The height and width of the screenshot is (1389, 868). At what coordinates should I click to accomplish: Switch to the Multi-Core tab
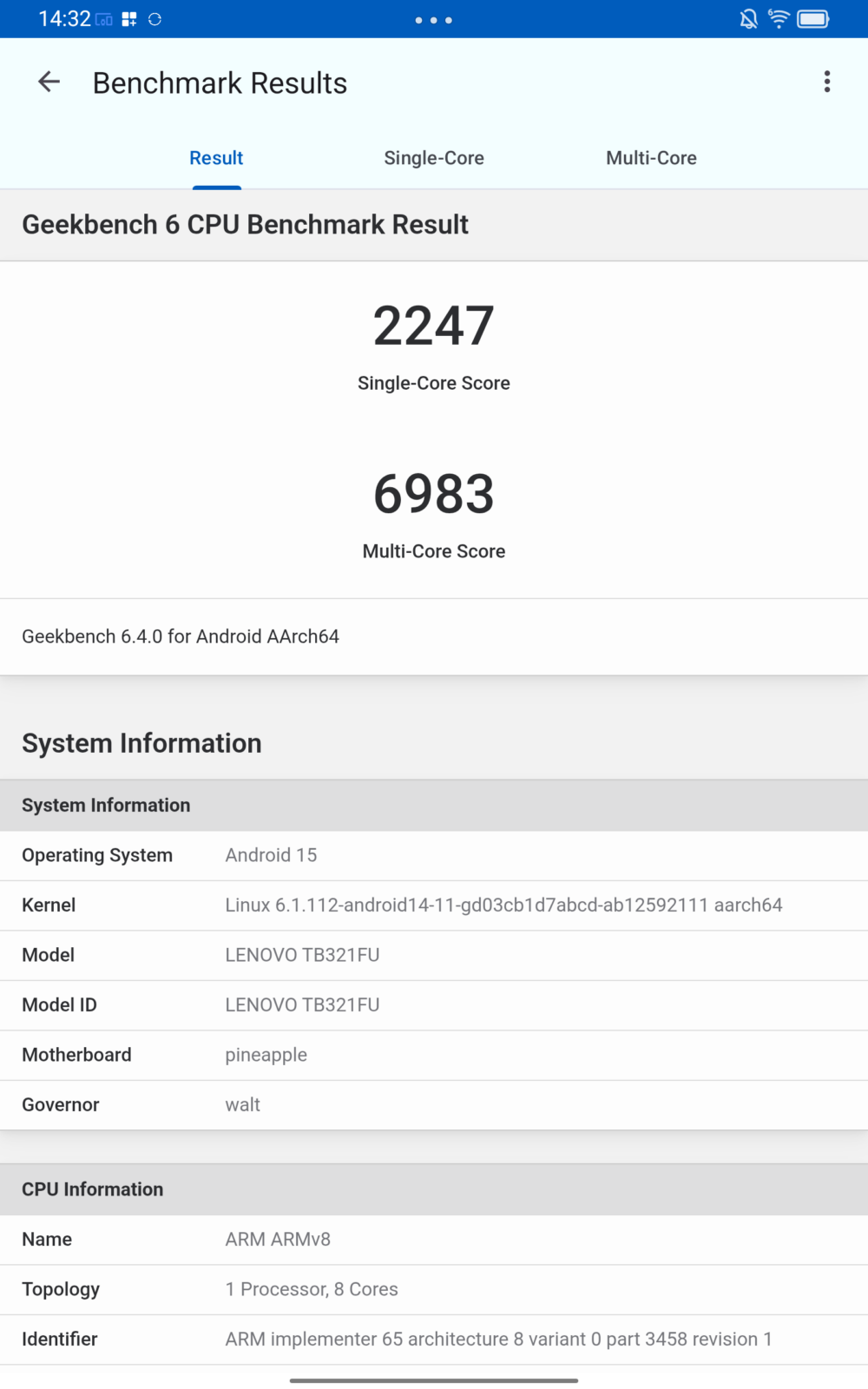(x=651, y=158)
